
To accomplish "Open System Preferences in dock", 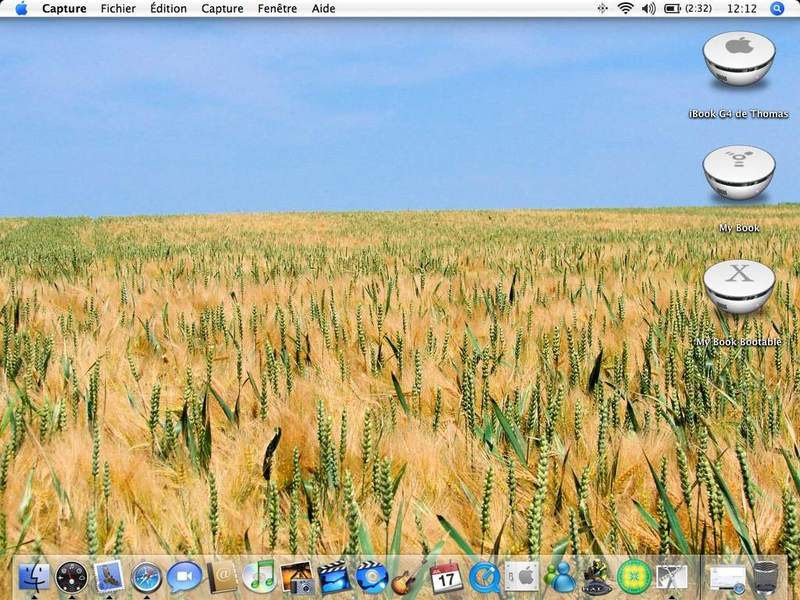I will tap(522, 577).
